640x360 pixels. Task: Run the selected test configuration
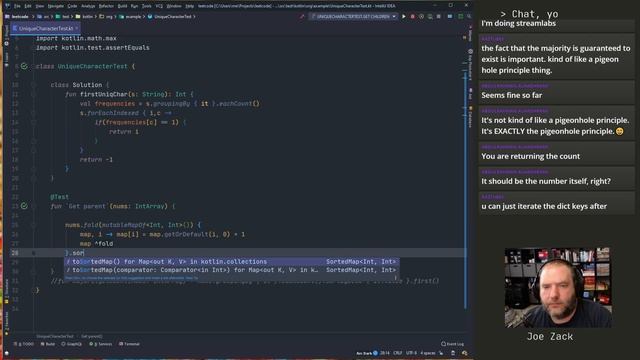404,16
